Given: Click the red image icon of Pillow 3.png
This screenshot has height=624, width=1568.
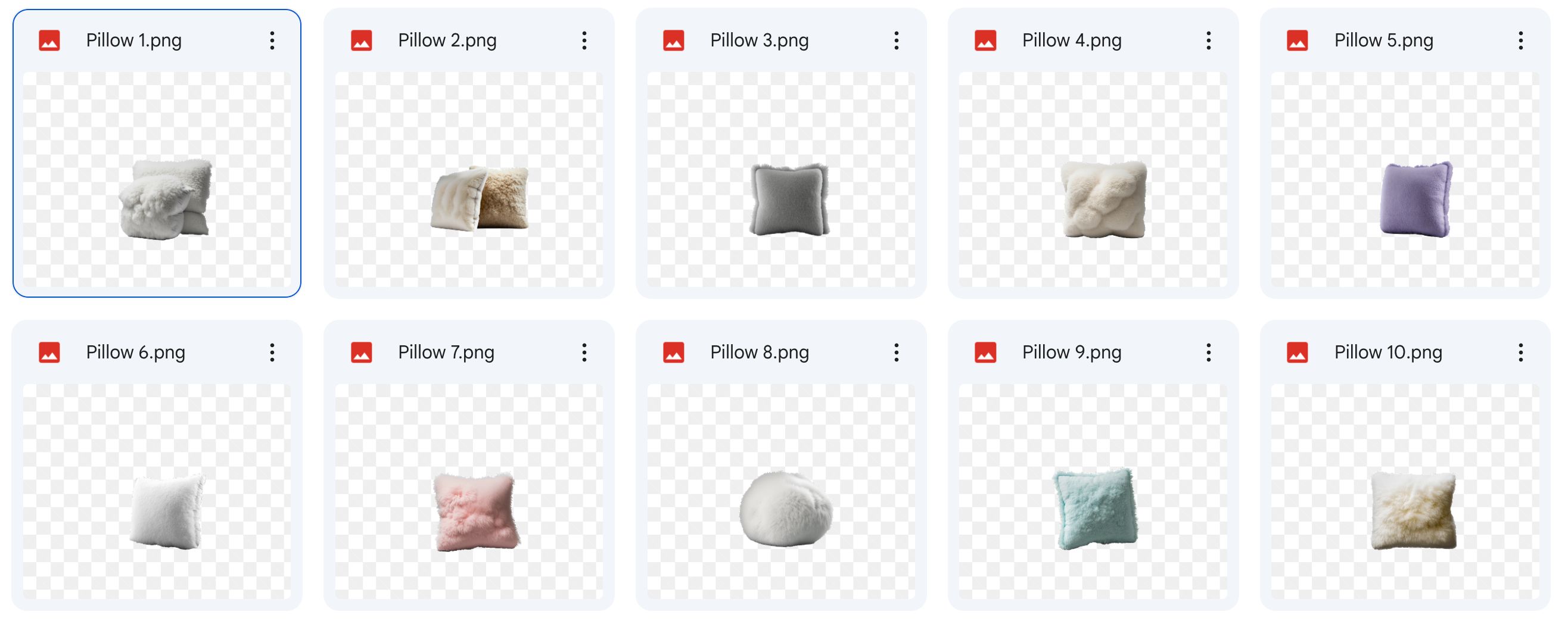Looking at the screenshot, I should pos(674,40).
